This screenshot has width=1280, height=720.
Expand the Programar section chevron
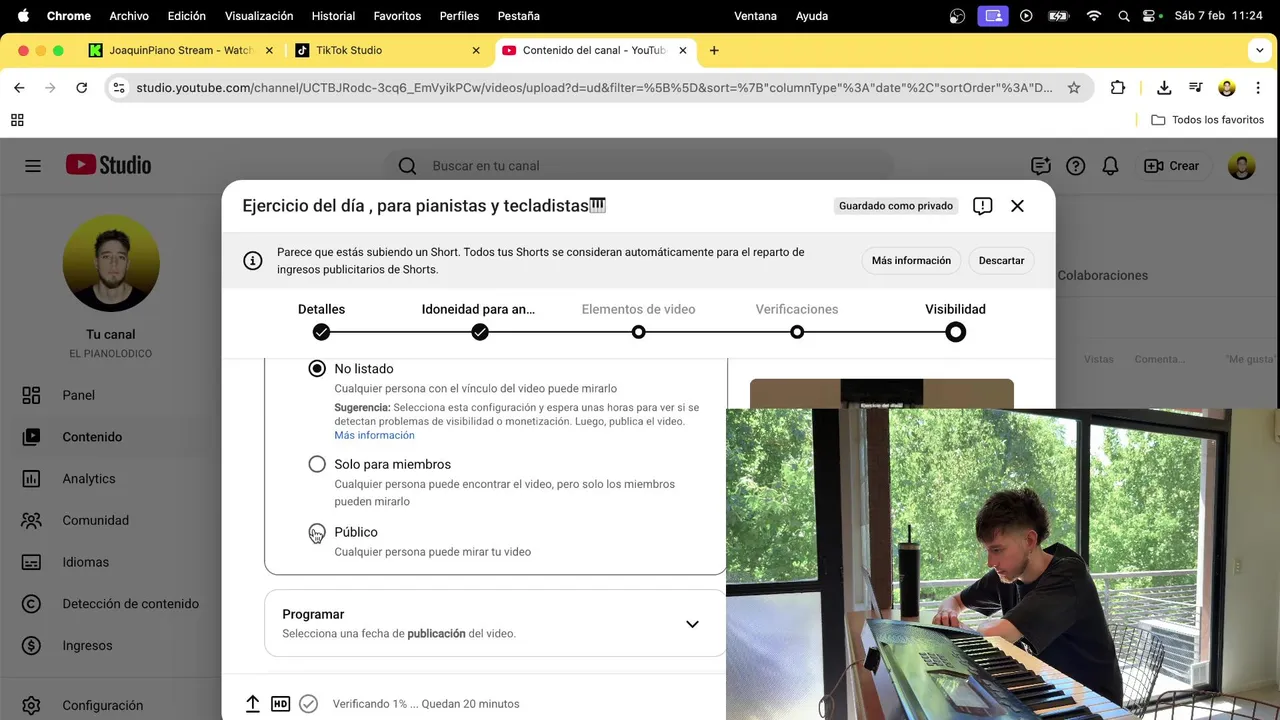(x=692, y=624)
